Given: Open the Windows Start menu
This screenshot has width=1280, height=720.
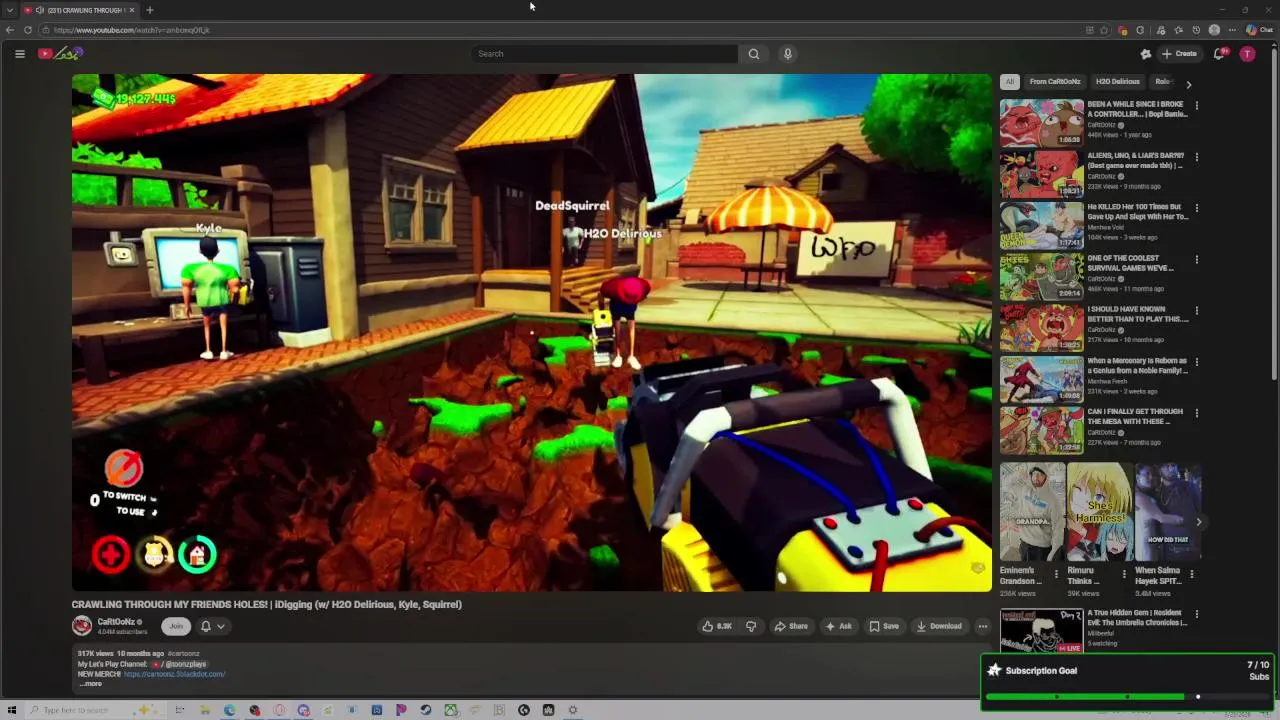Looking at the screenshot, I should pyautogui.click(x=12, y=710).
